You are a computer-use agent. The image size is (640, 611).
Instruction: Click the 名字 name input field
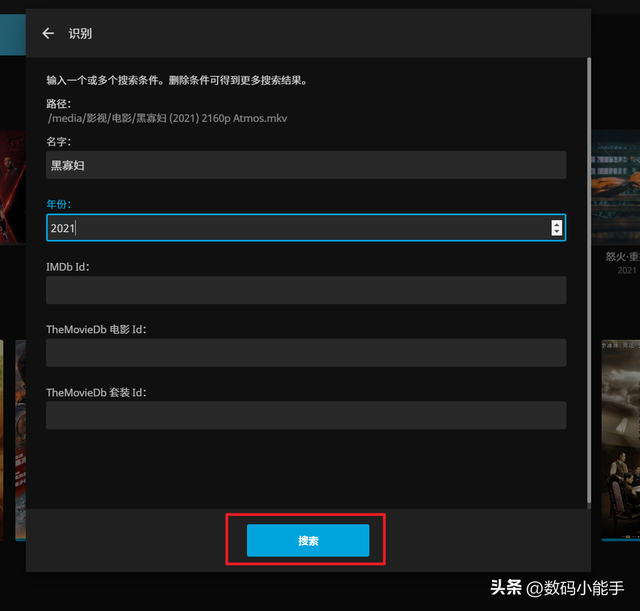(x=306, y=165)
